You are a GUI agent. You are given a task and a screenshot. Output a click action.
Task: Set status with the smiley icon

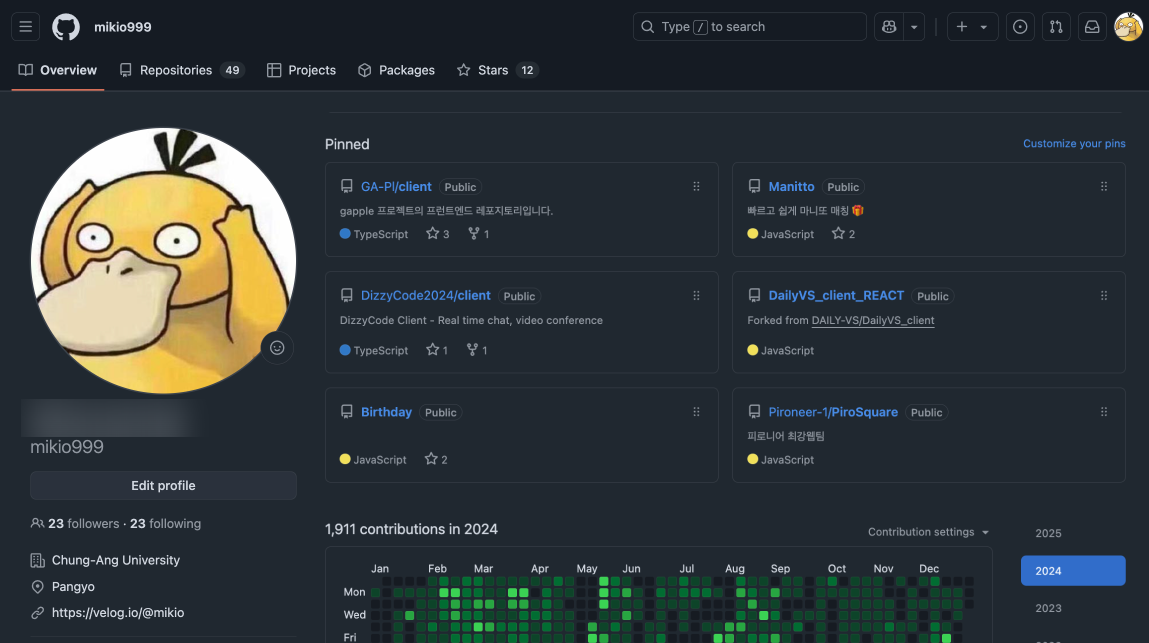[277, 348]
